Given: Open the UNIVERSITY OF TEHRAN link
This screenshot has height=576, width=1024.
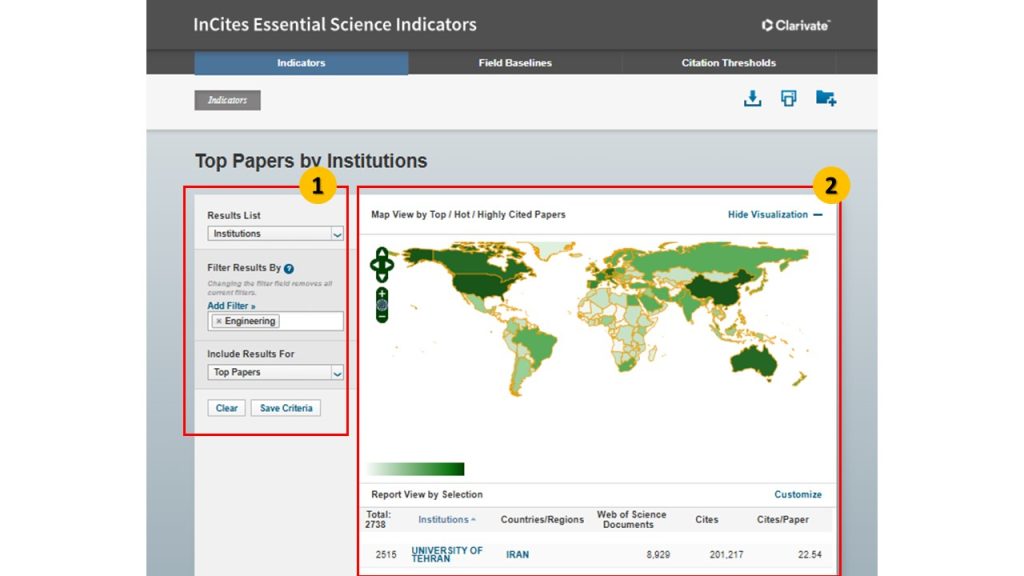Looking at the screenshot, I should 447,554.
